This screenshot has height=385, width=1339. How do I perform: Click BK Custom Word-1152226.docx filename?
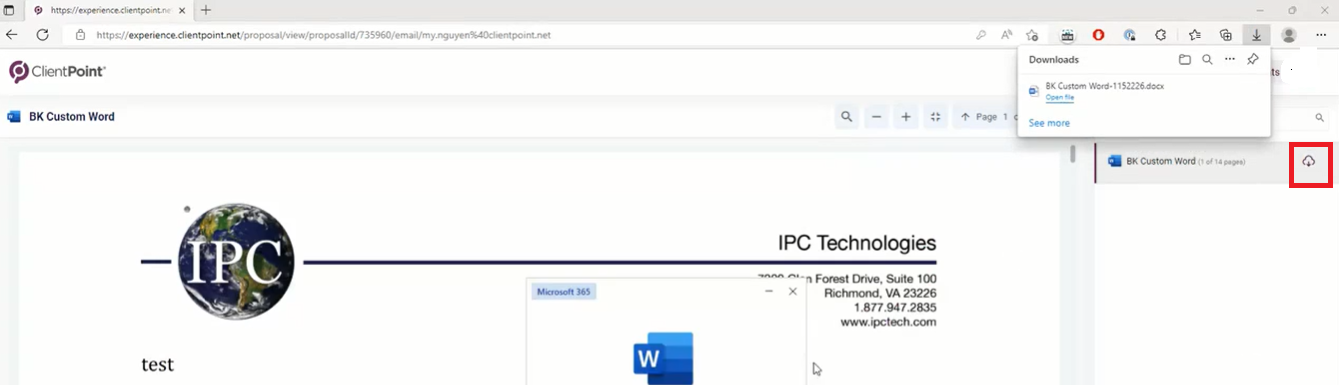pos(1104,86)
